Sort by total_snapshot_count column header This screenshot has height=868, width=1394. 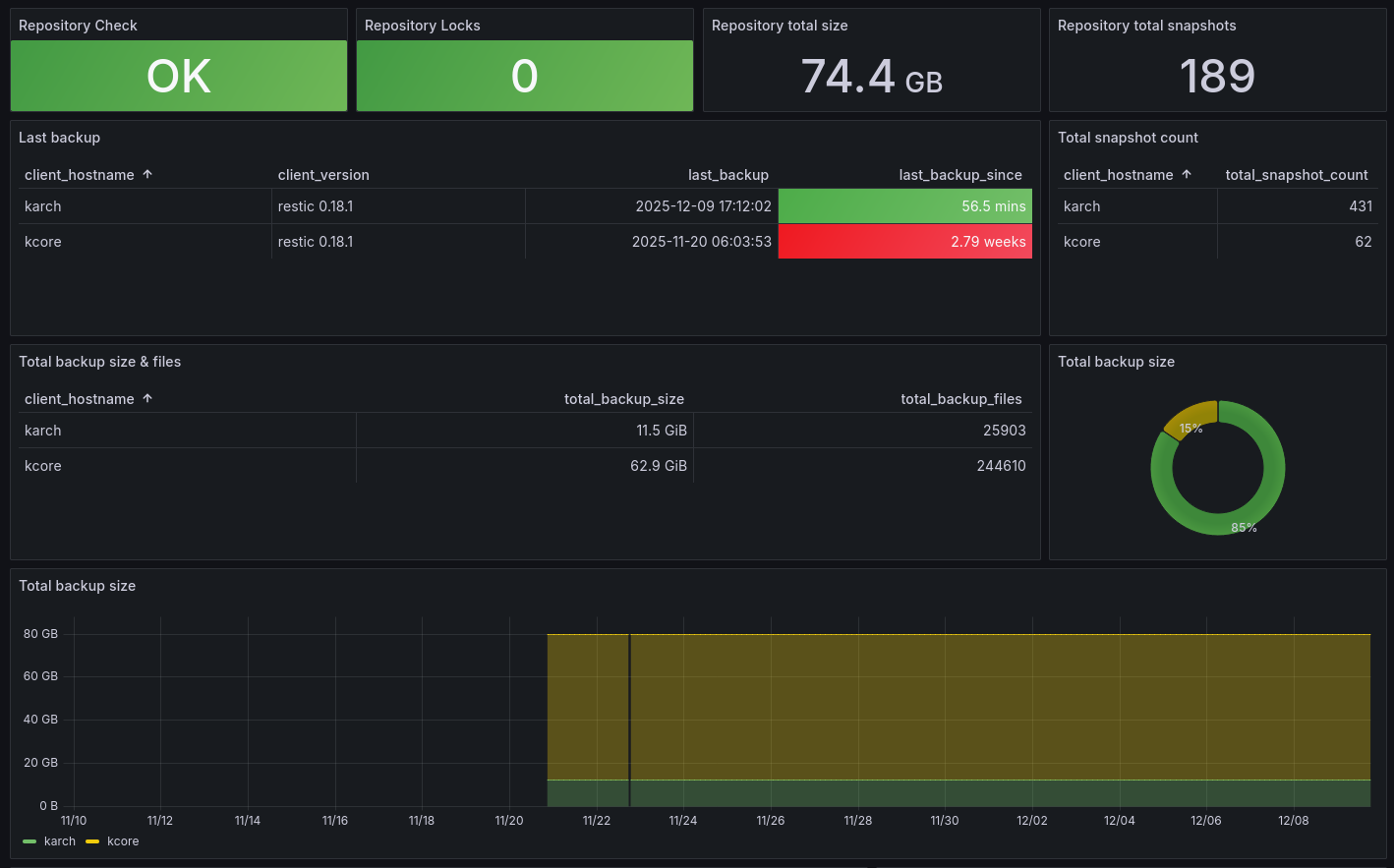click(x=1296, y=175)
